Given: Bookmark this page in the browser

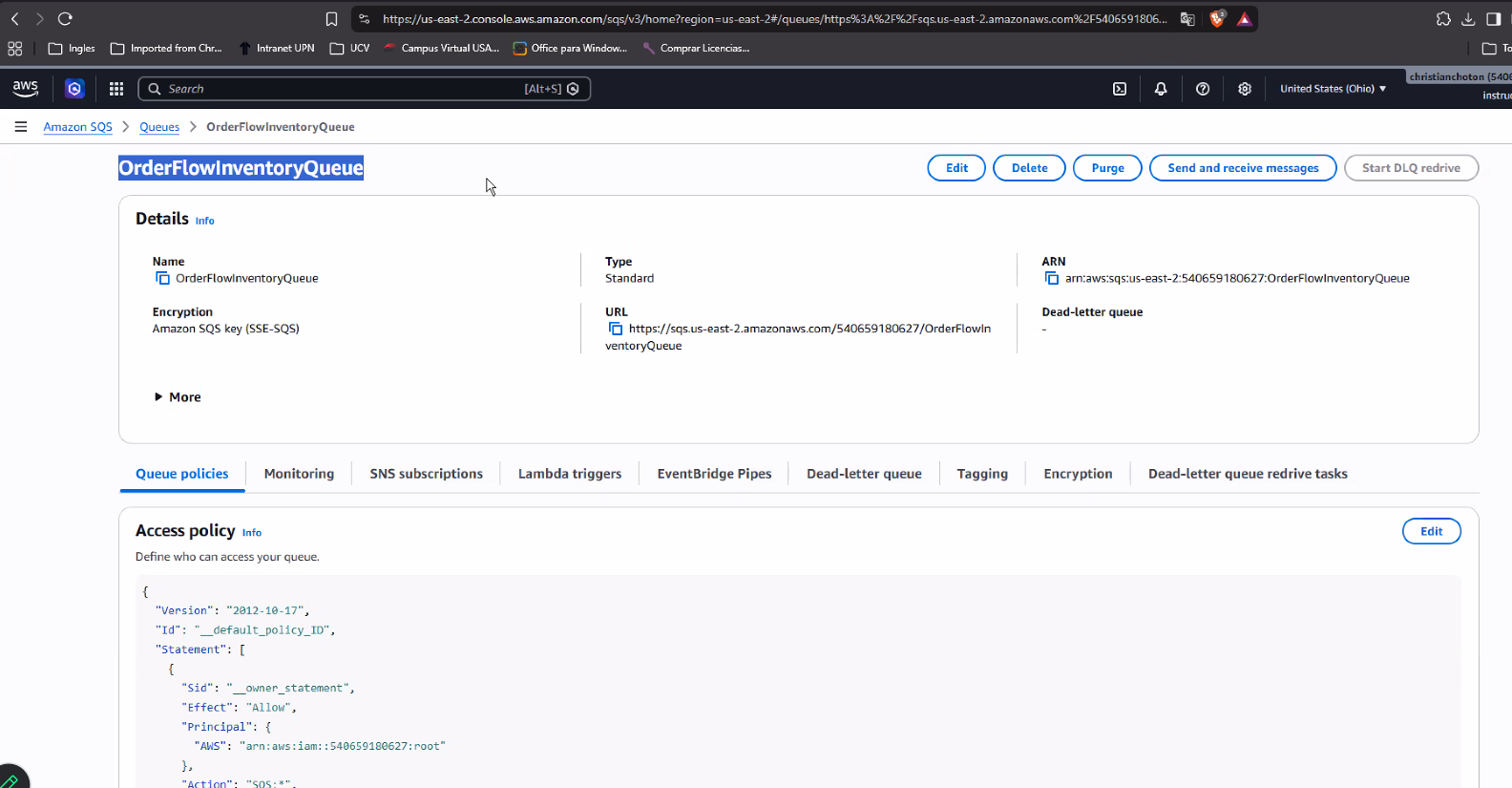Looking at the screenshot, I should point(331,19).
